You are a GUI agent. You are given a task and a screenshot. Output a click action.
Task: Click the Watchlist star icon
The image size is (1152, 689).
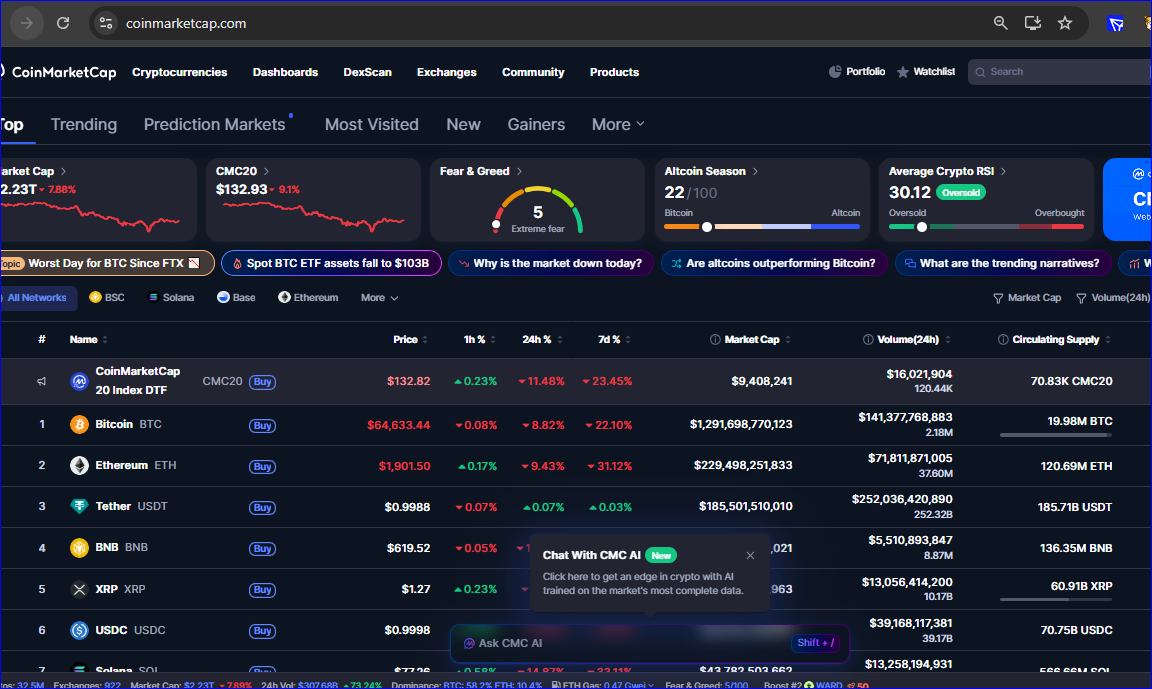click(903, 72)
